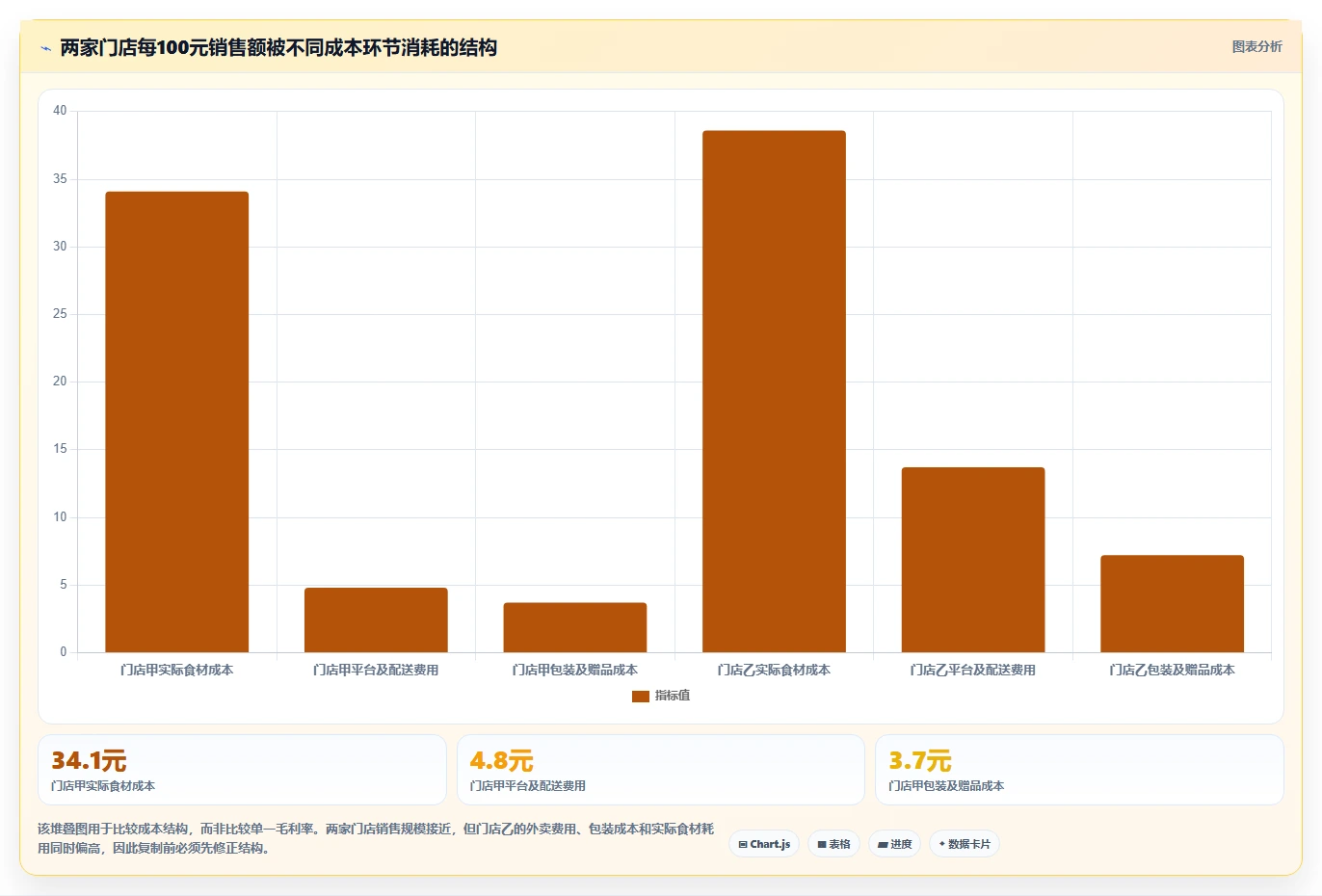Click the 门店乙平台及配送费用 bar

click(973, 560)
